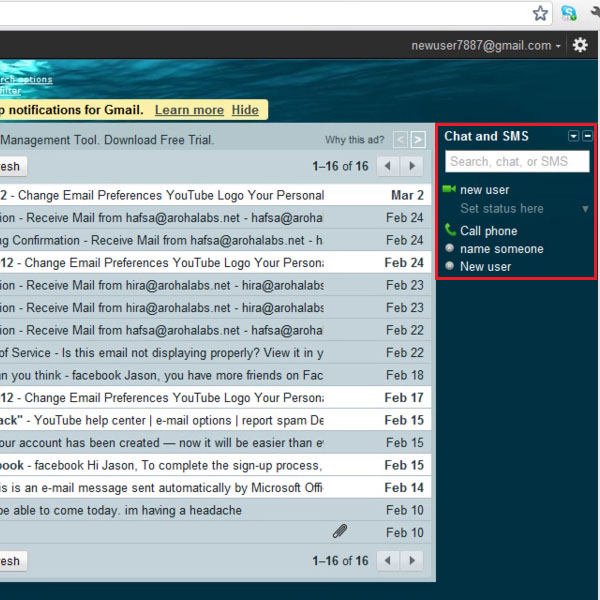Image resolution: width=600 pixels, height=600 pixels.
Task: Open account has been created email
Action: pyautogui.click(x=215, y=443)
